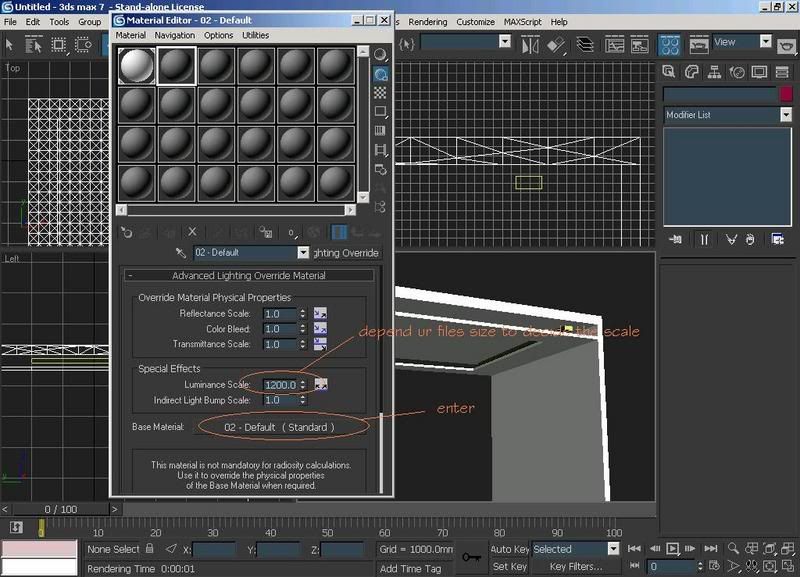Toggle selection lock icon
This screenshot has height=577, width=800.
coord(150,549)
